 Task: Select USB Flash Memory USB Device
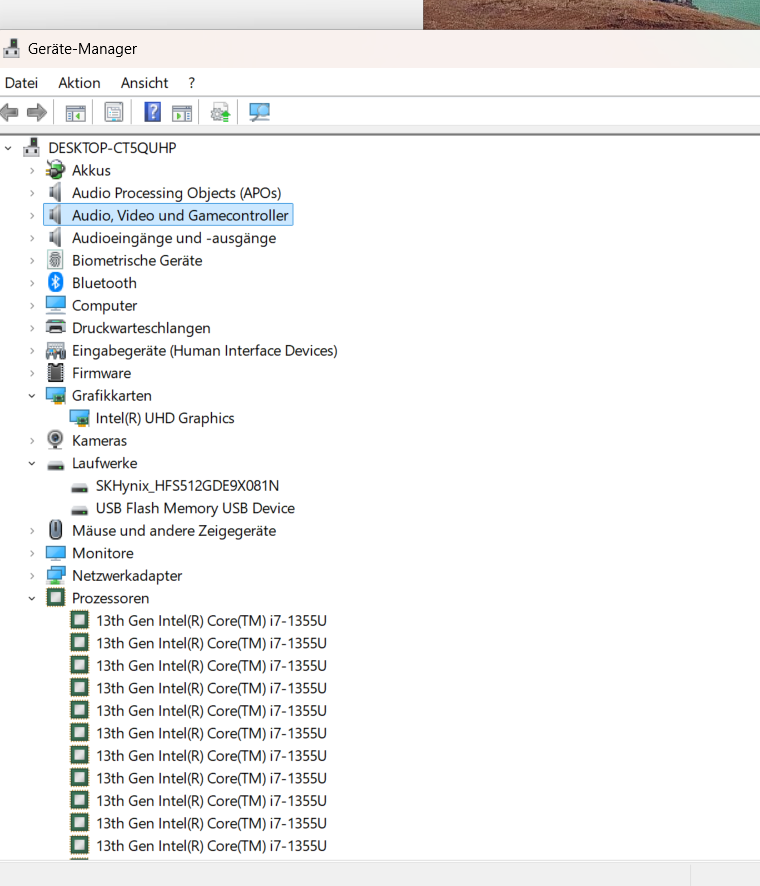[x=195, y=508]
